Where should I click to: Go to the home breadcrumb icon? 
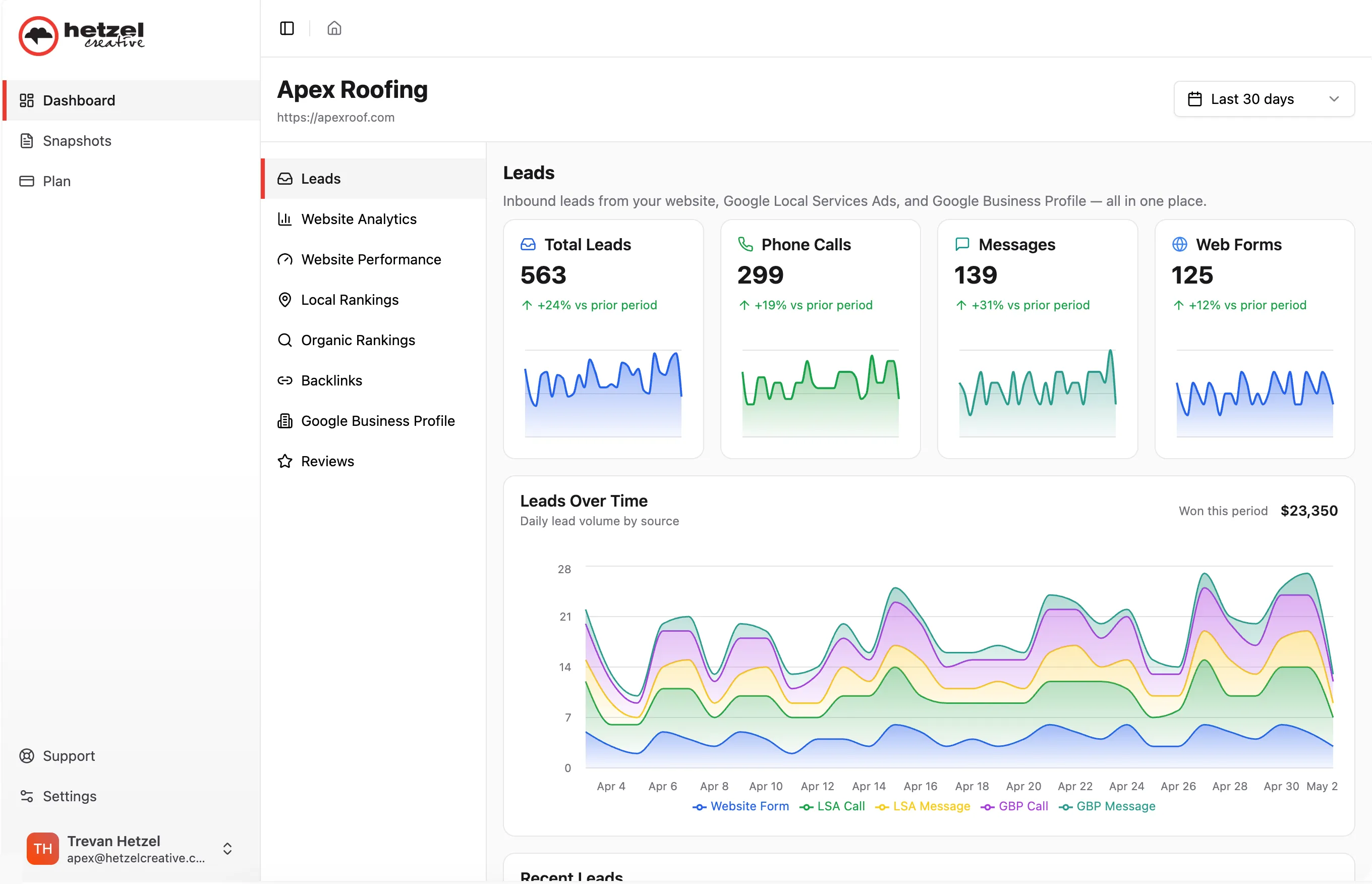(x=334, y=28)
